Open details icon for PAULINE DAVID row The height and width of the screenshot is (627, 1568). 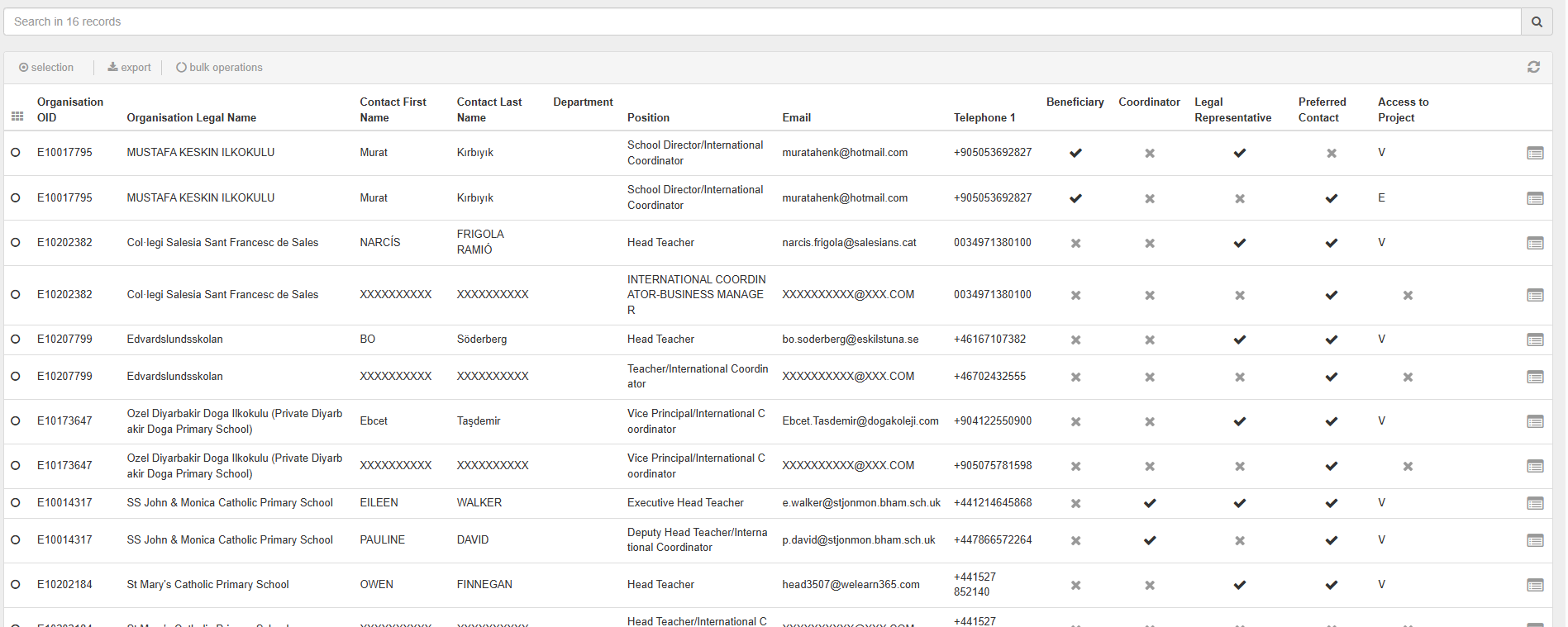pyautogui.click(x=1535, y=540)
